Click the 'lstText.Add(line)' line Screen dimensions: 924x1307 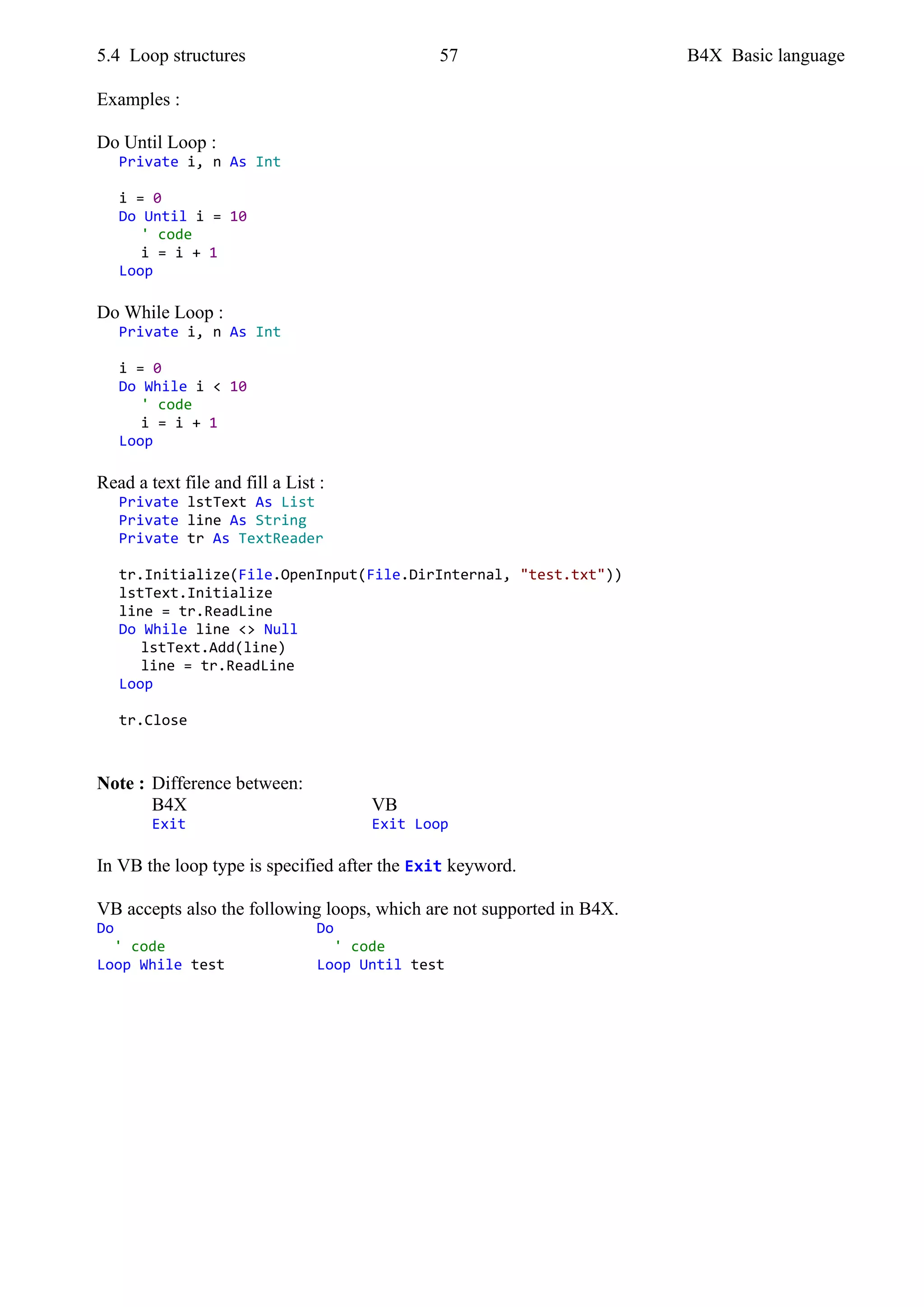[213, 648]
